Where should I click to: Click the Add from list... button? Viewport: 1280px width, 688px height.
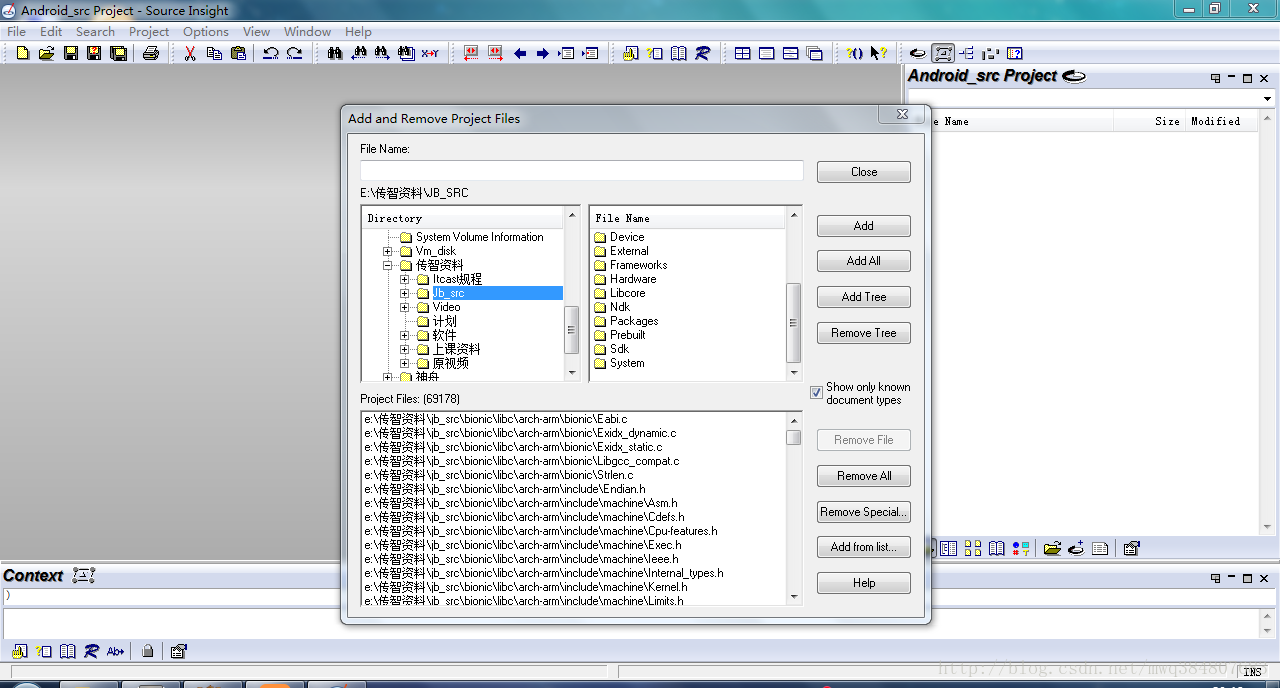(864, 547)
